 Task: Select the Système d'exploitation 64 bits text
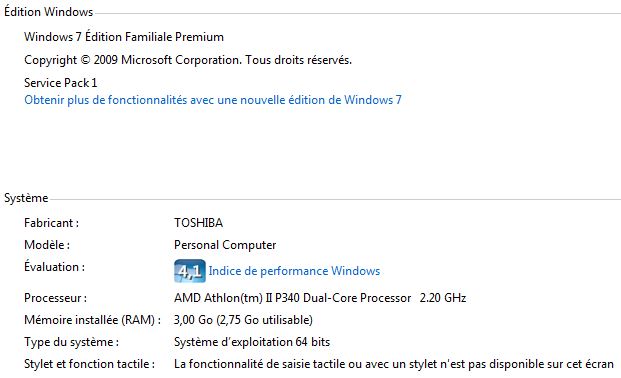(x=252, y=342)
